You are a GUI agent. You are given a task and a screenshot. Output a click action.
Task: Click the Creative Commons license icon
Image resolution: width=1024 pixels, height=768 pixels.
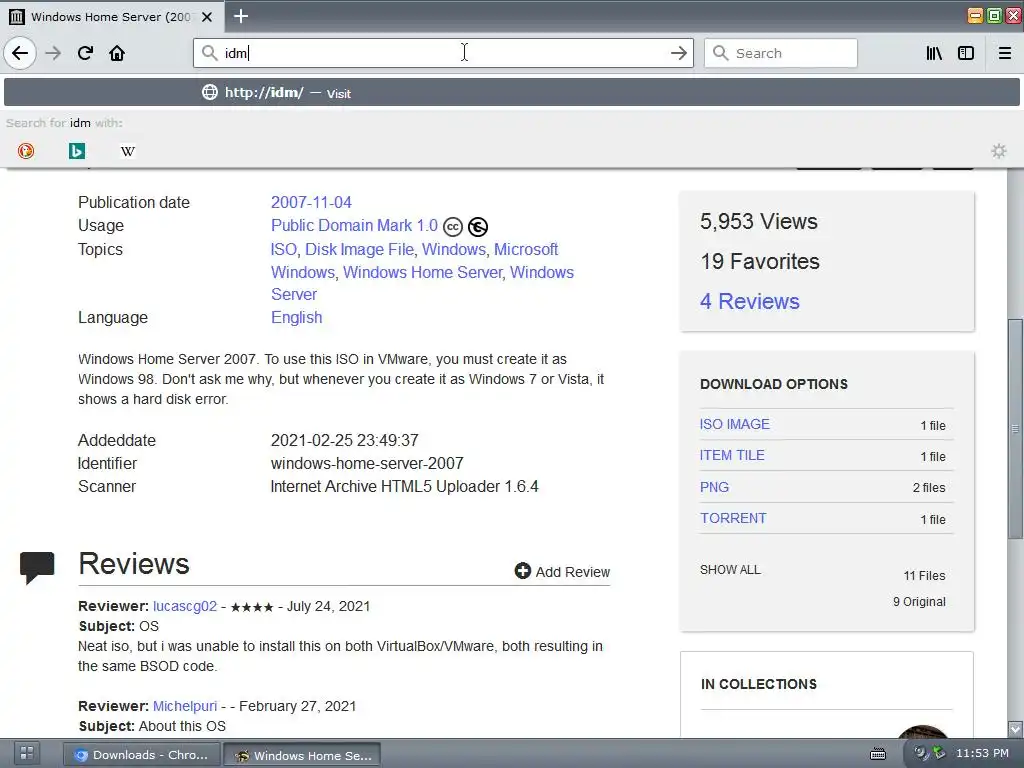tap(453, 227)
